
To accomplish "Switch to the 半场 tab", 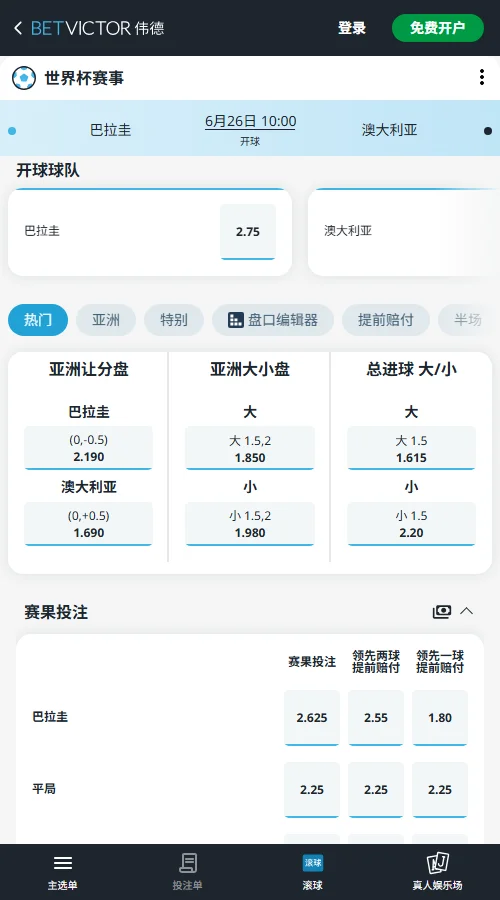I will pyautogui.click(x=468, y=320).
